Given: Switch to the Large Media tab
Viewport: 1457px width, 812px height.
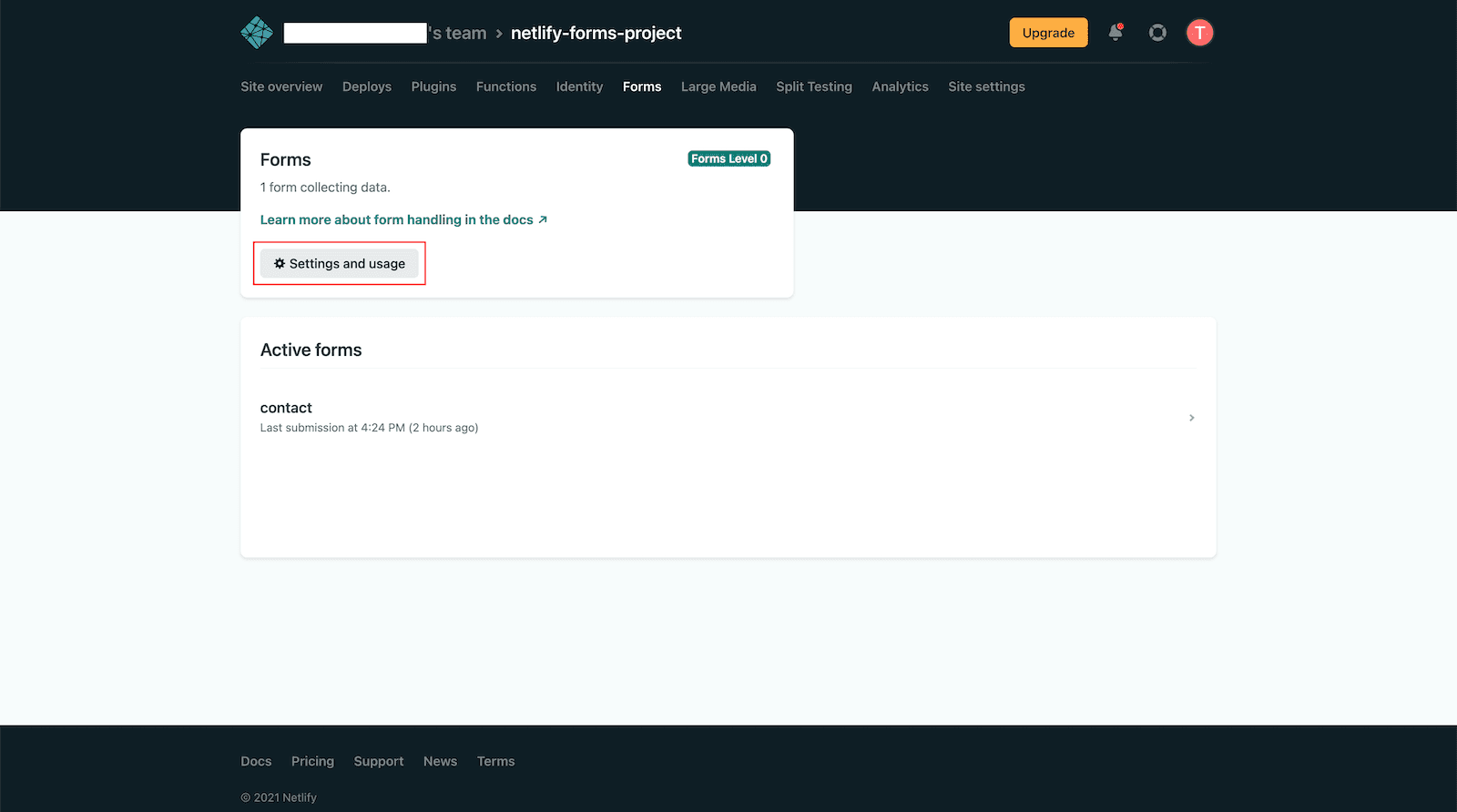Looking at the screenshot, I should pos(718,86).
